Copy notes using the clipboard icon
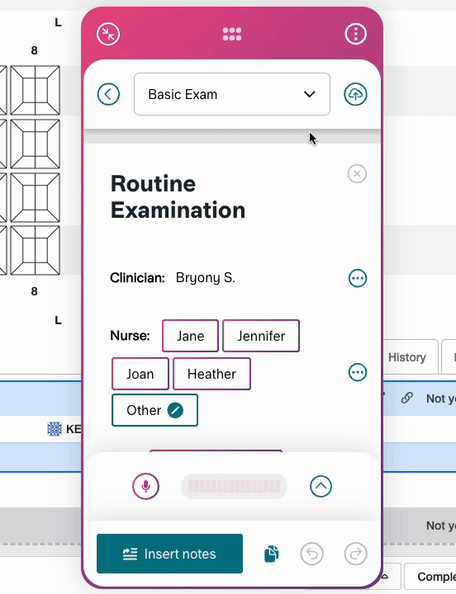This screenshot has height=594, width=456. [271, 554]
